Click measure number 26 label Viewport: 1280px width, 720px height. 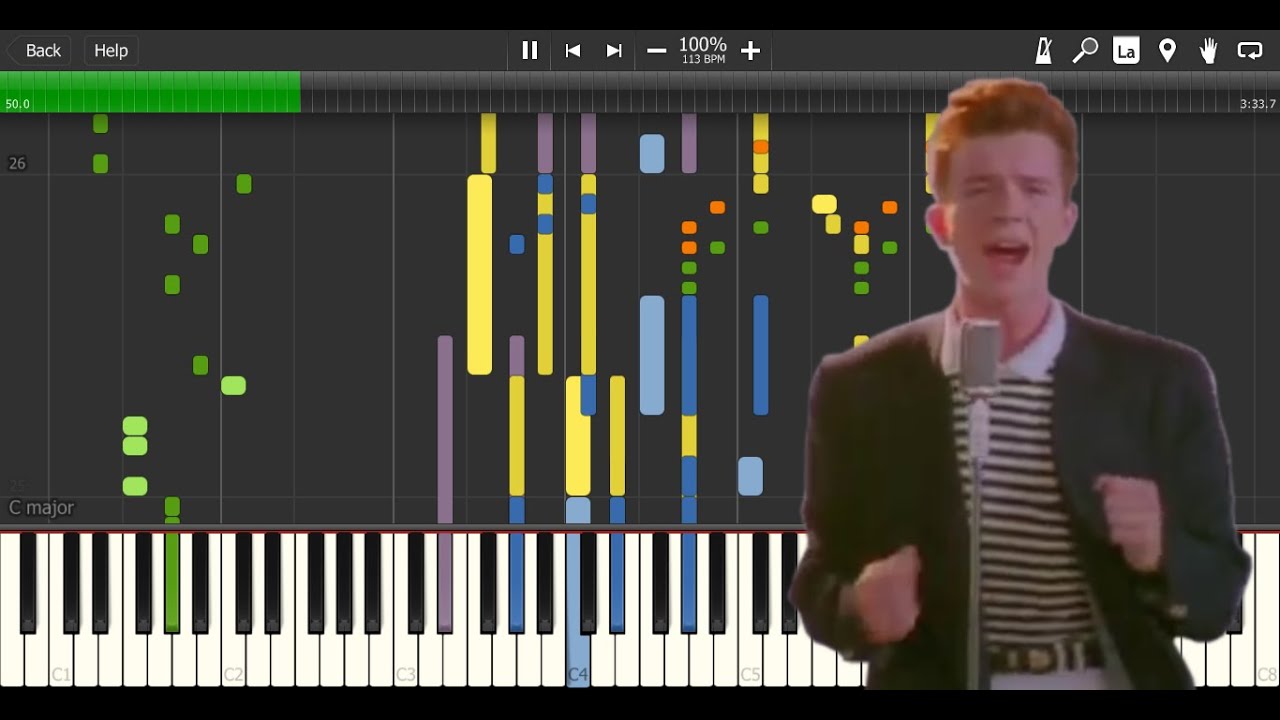pos(17,163)
